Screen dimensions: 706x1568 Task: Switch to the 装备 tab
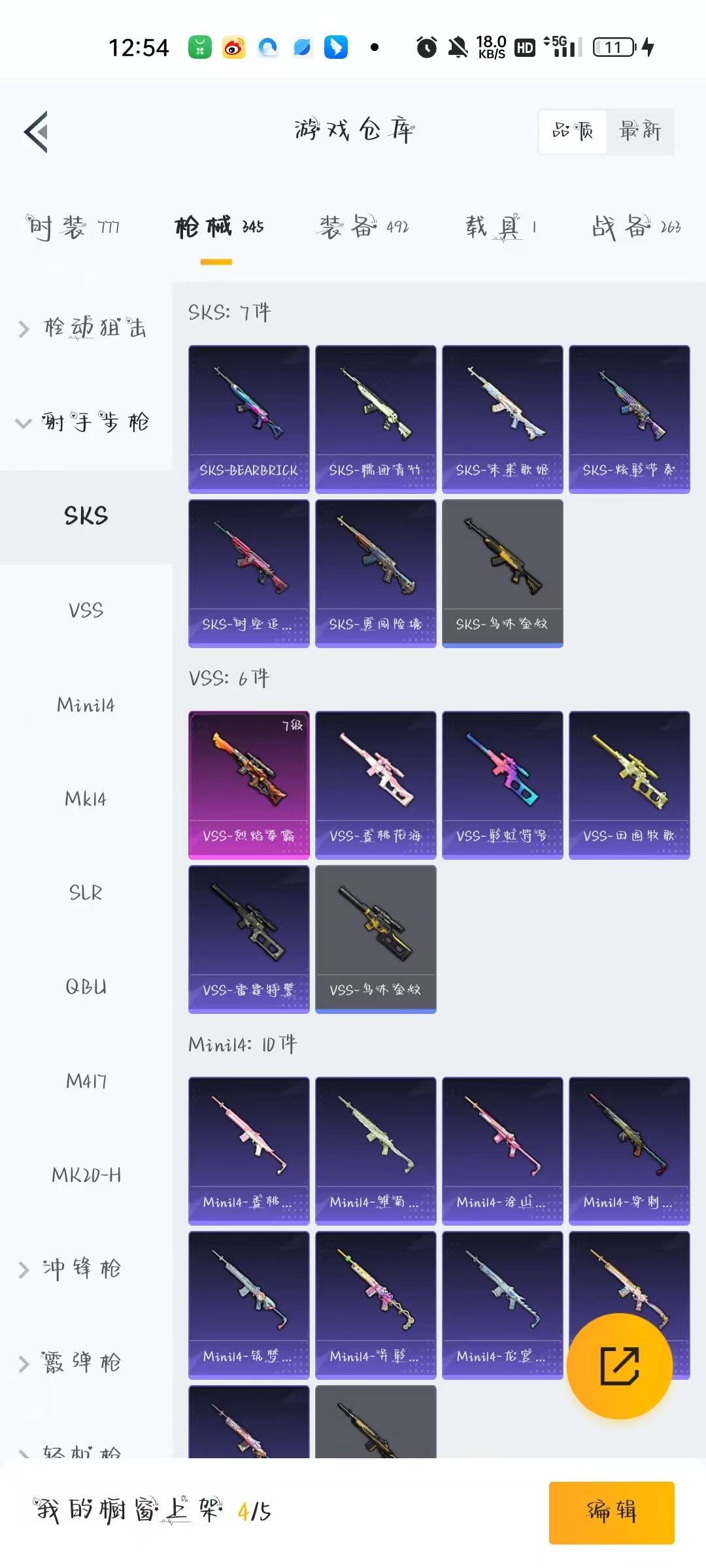click(x=363, y=227)
